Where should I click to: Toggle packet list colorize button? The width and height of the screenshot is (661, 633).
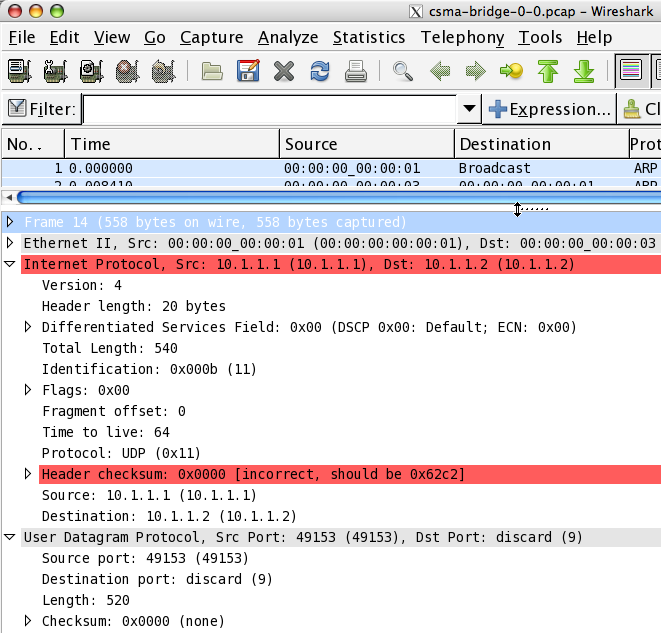631,71
